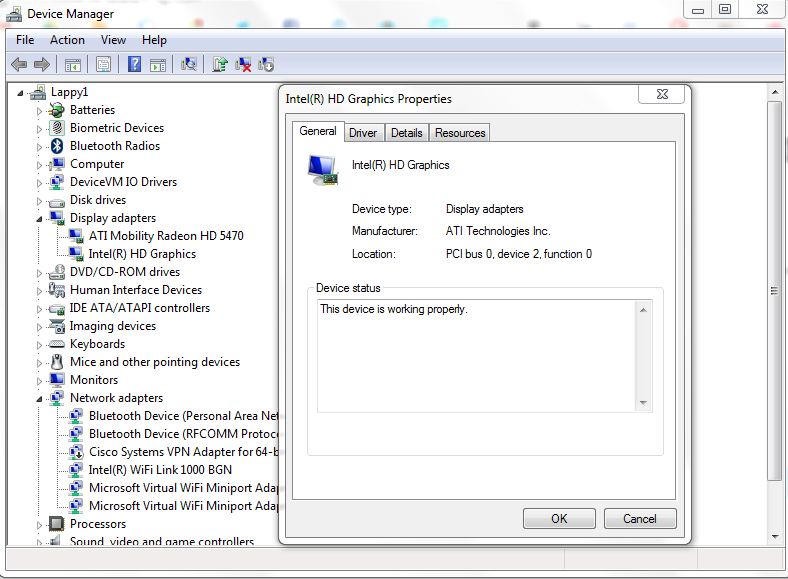
Task: Click the main window scroll-up arrow
Action: pyautogui.click(x=774, y=92)
